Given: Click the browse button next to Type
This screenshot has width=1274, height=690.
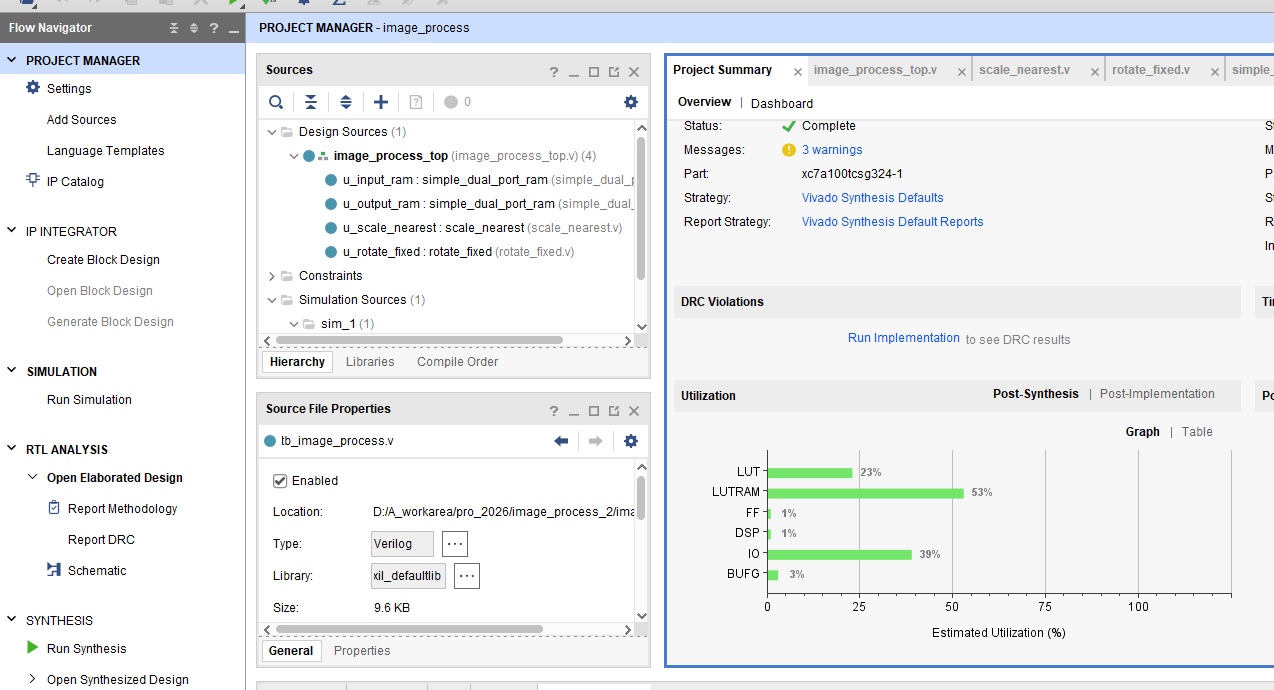Looking at the screenshot, I should click(455, 544).
